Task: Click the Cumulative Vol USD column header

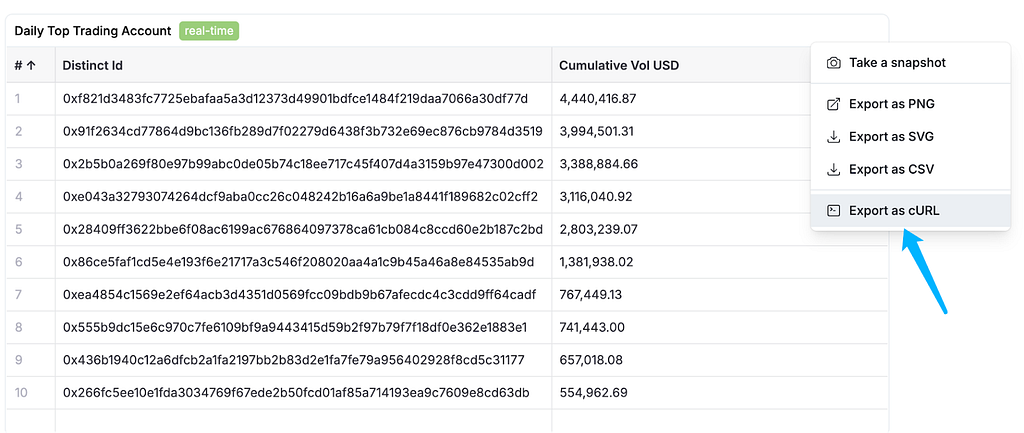Action: (x=619, y=65)
